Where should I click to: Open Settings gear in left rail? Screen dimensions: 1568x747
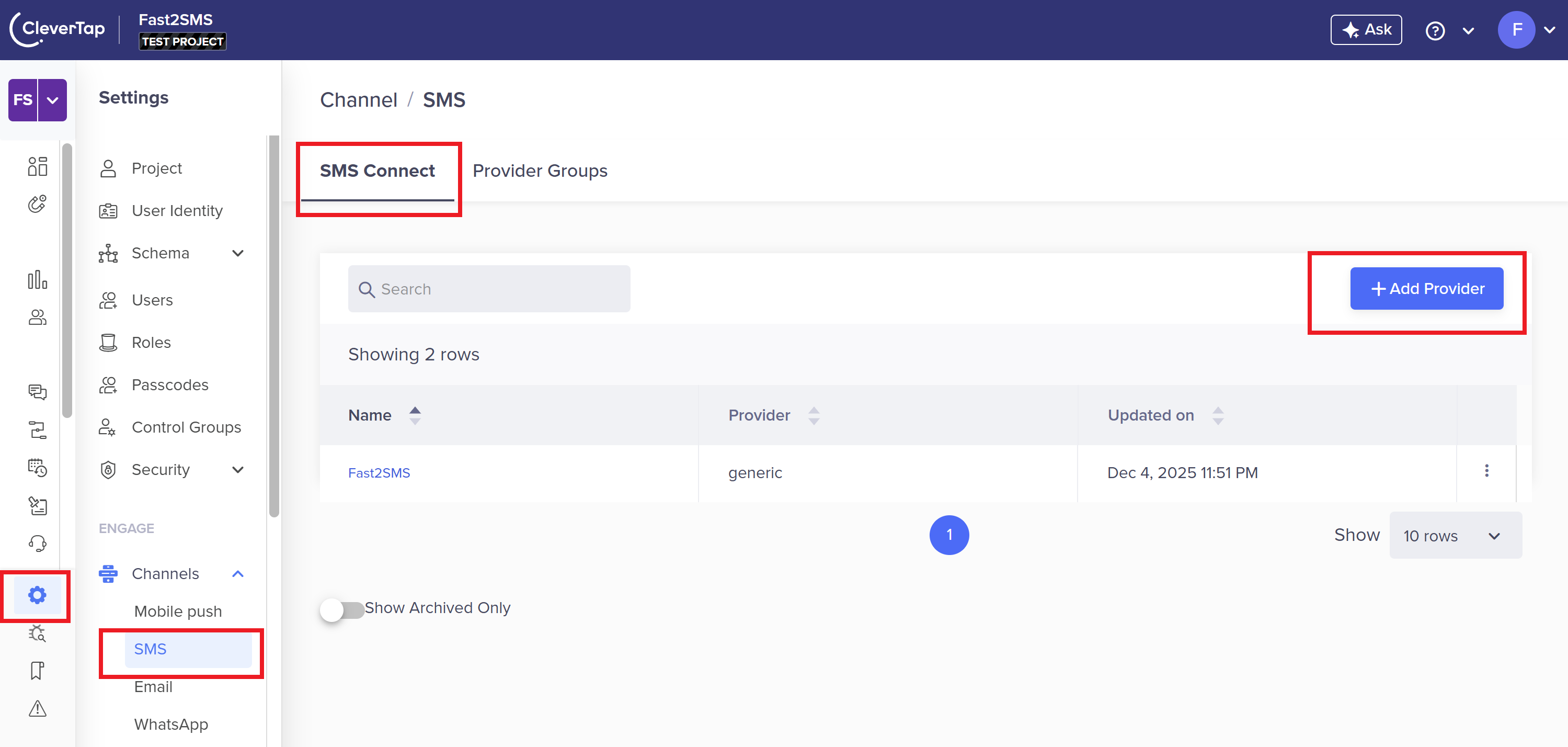37,594
